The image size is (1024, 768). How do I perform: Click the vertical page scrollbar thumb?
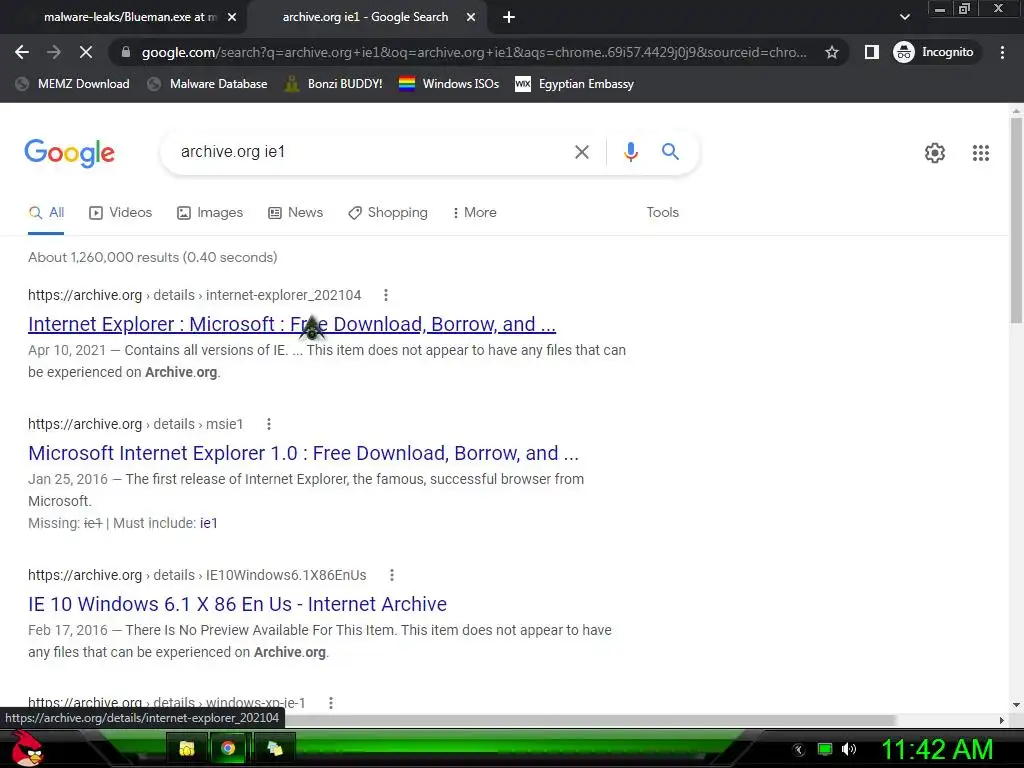tap(1016, 219)
